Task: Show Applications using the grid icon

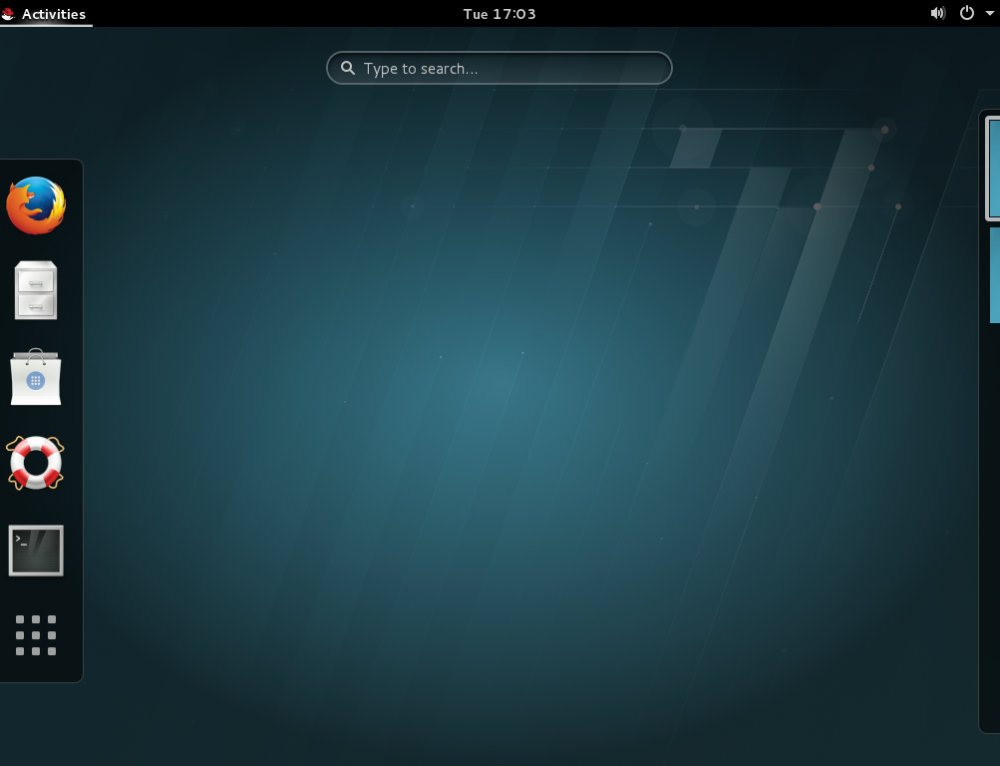Action: coord(36,635)
